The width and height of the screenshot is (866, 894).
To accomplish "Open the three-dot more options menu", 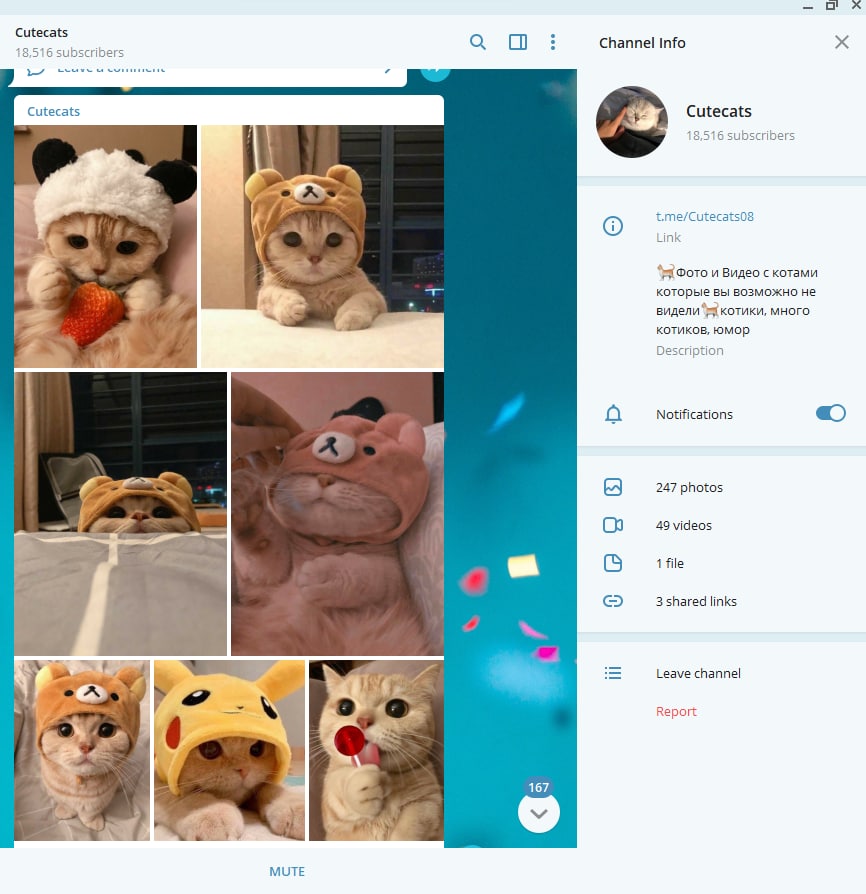I will (x=552, y=42).
